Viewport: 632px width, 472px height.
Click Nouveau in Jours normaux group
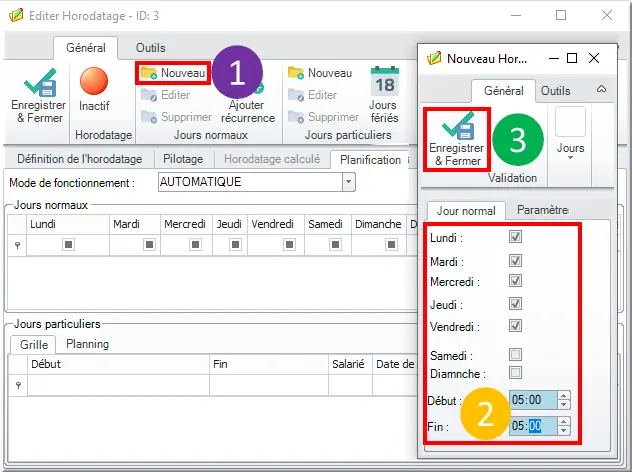coord(173,73)
